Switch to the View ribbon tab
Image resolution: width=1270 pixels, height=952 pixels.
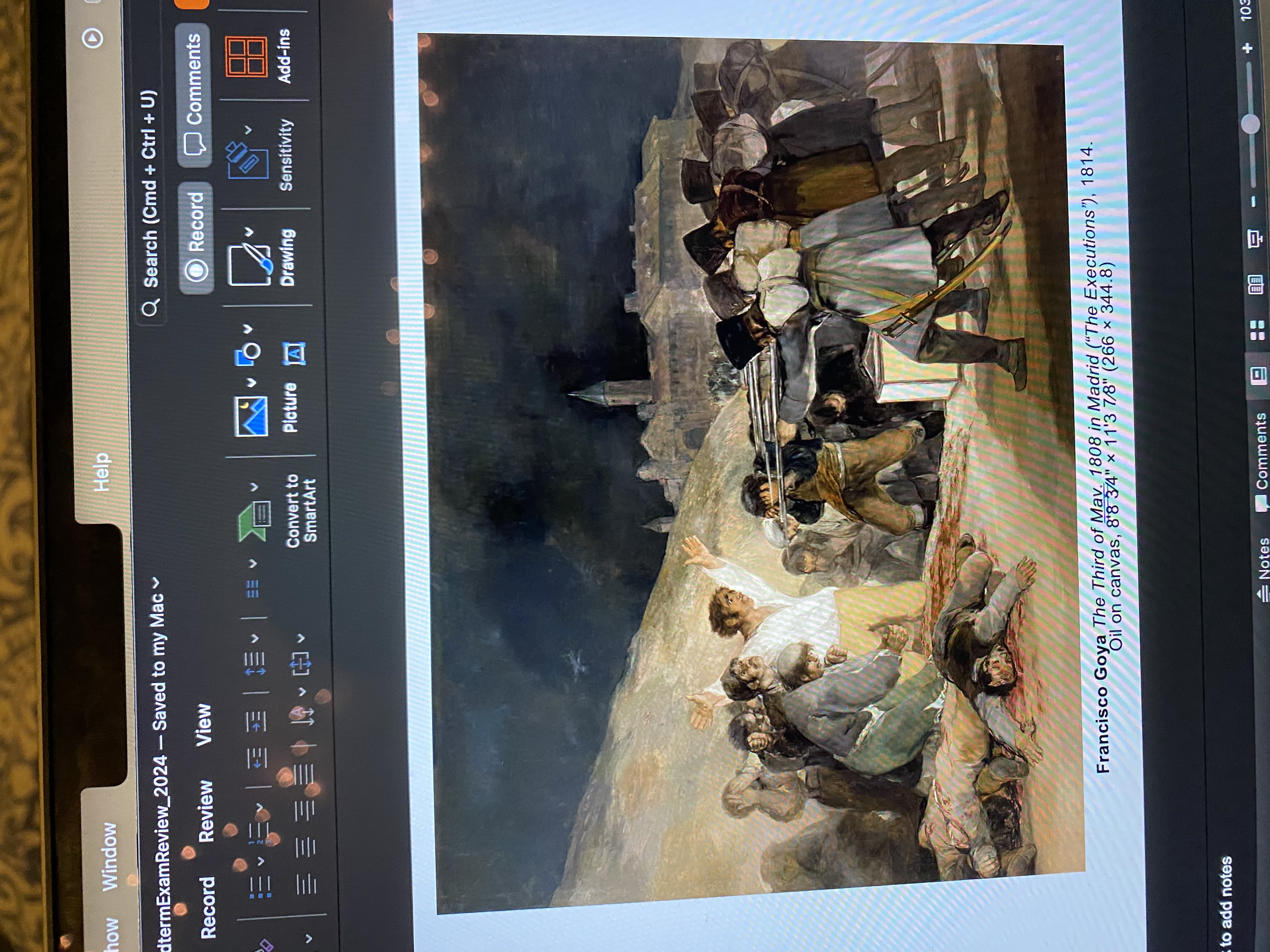pyautogui.click(x=203, y=725)
